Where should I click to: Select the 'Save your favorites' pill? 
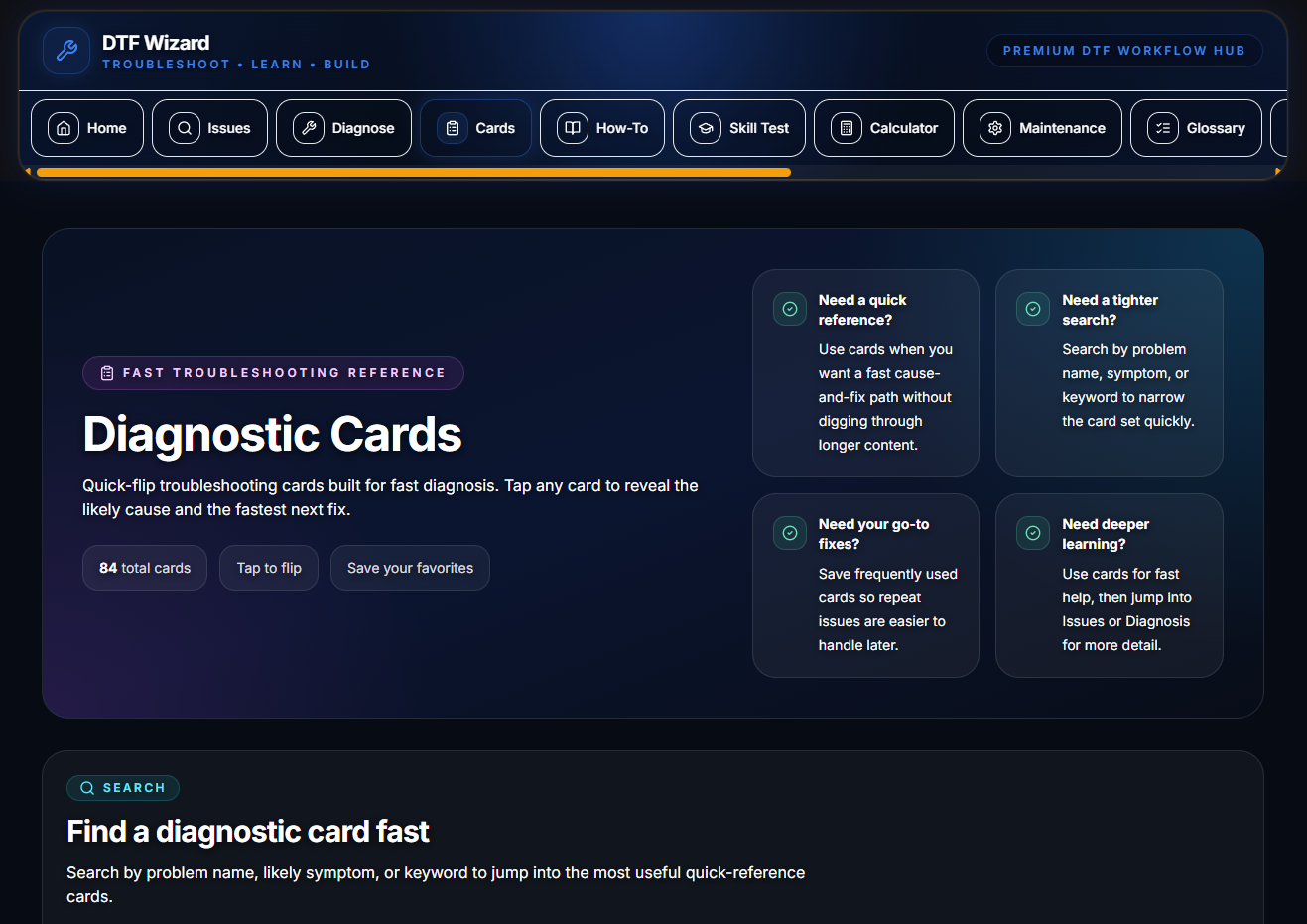coord(410,568)
